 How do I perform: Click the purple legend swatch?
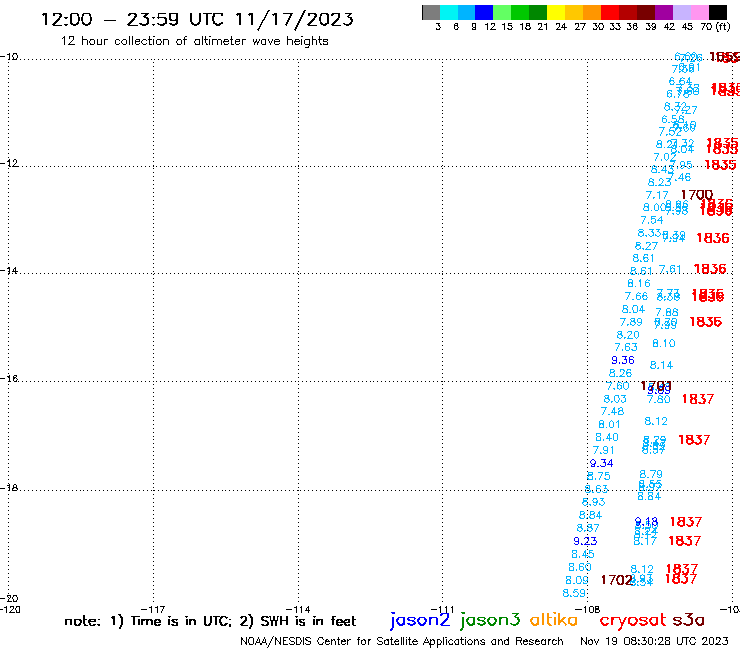(664, 12)
